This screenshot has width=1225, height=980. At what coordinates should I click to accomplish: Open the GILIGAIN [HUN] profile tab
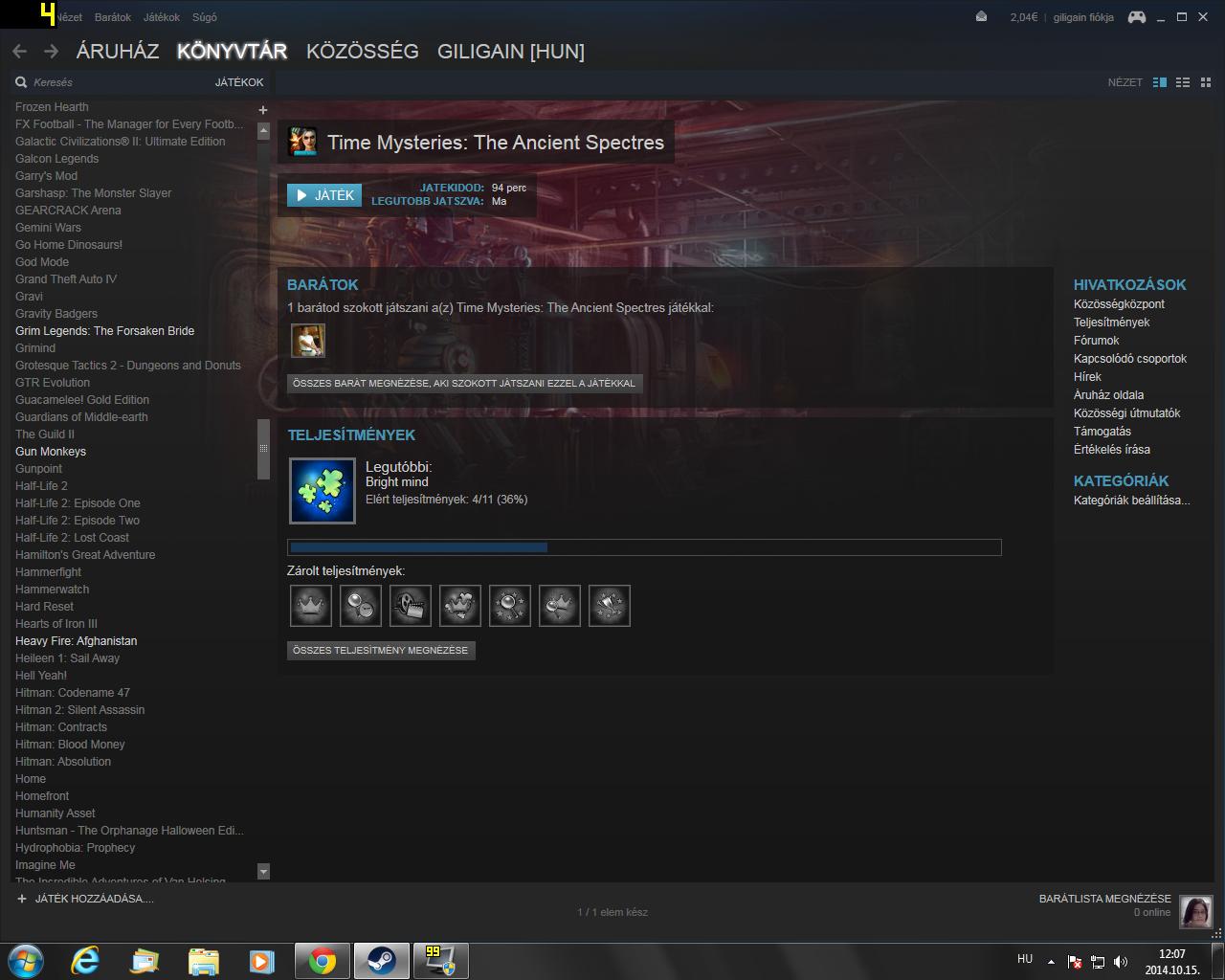point(511,52)
